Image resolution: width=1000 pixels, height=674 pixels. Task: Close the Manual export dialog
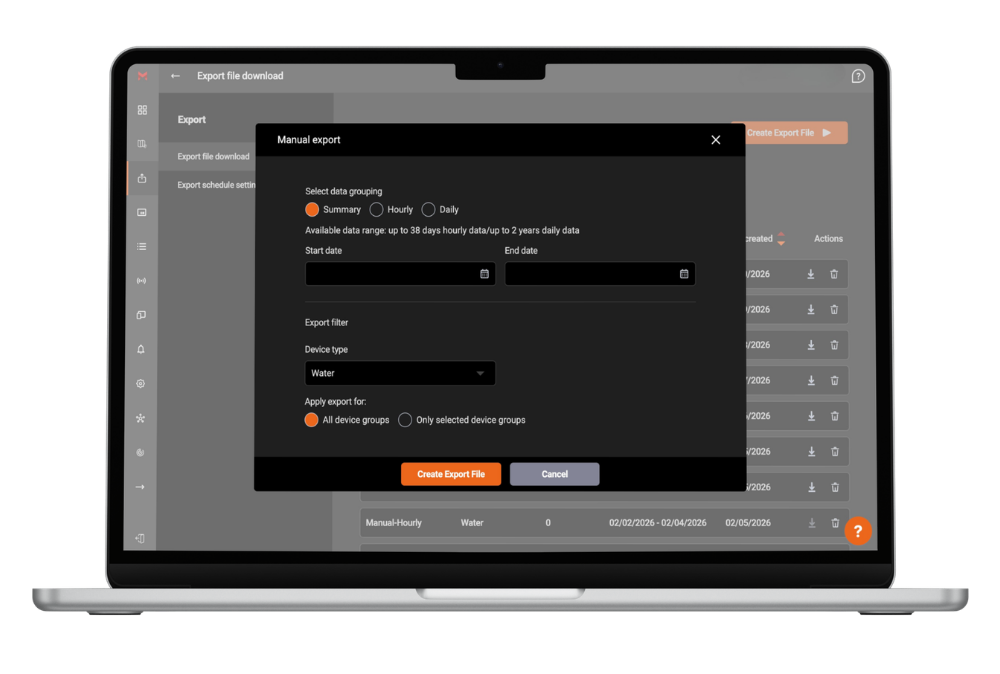pos(715,140)
